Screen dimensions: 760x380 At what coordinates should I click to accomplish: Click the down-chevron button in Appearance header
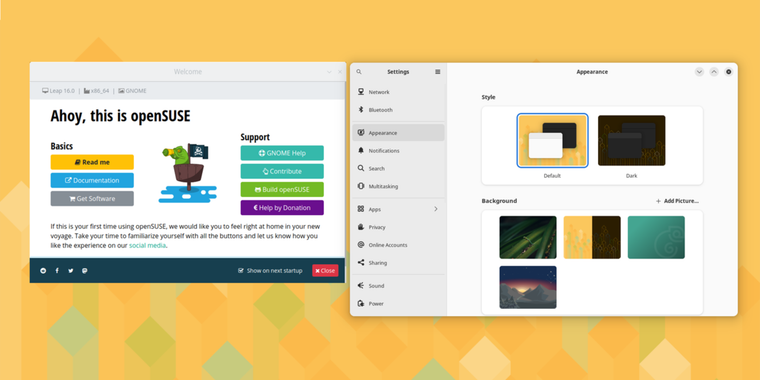[x=699, y=72]
